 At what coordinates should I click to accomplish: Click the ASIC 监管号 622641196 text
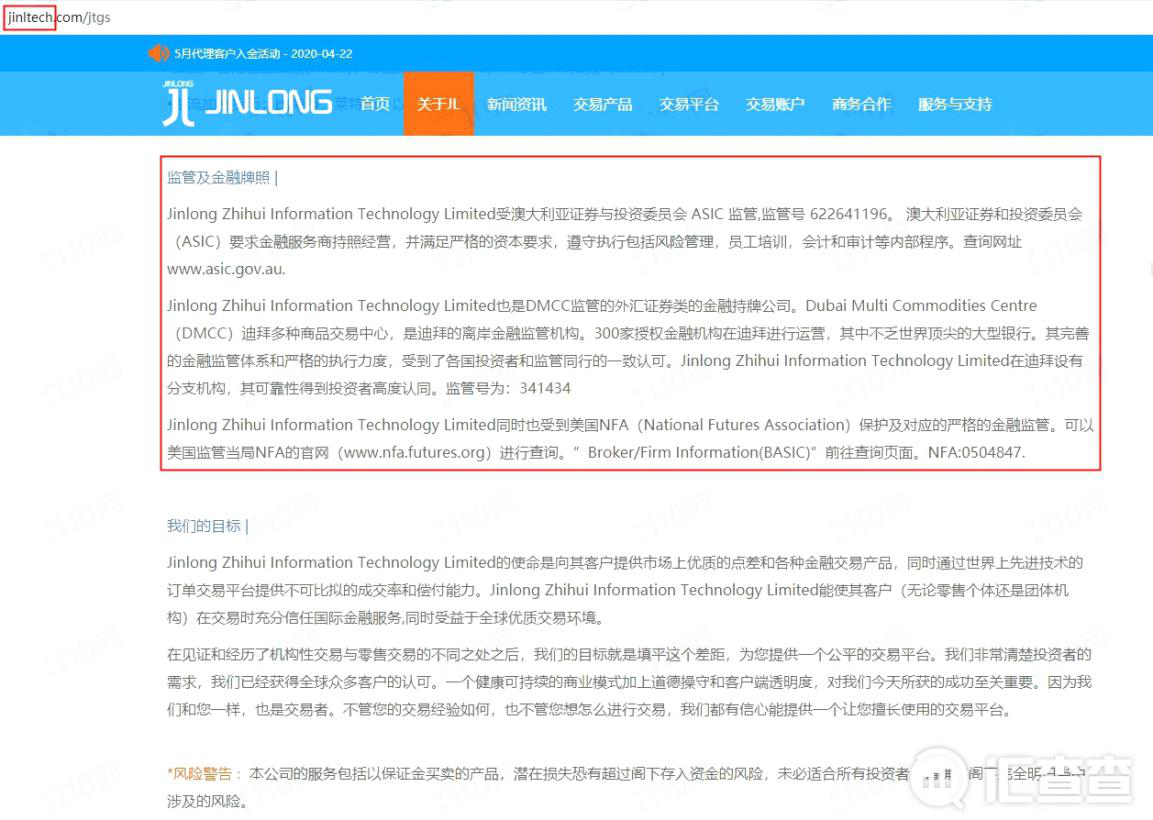(790, 214)
